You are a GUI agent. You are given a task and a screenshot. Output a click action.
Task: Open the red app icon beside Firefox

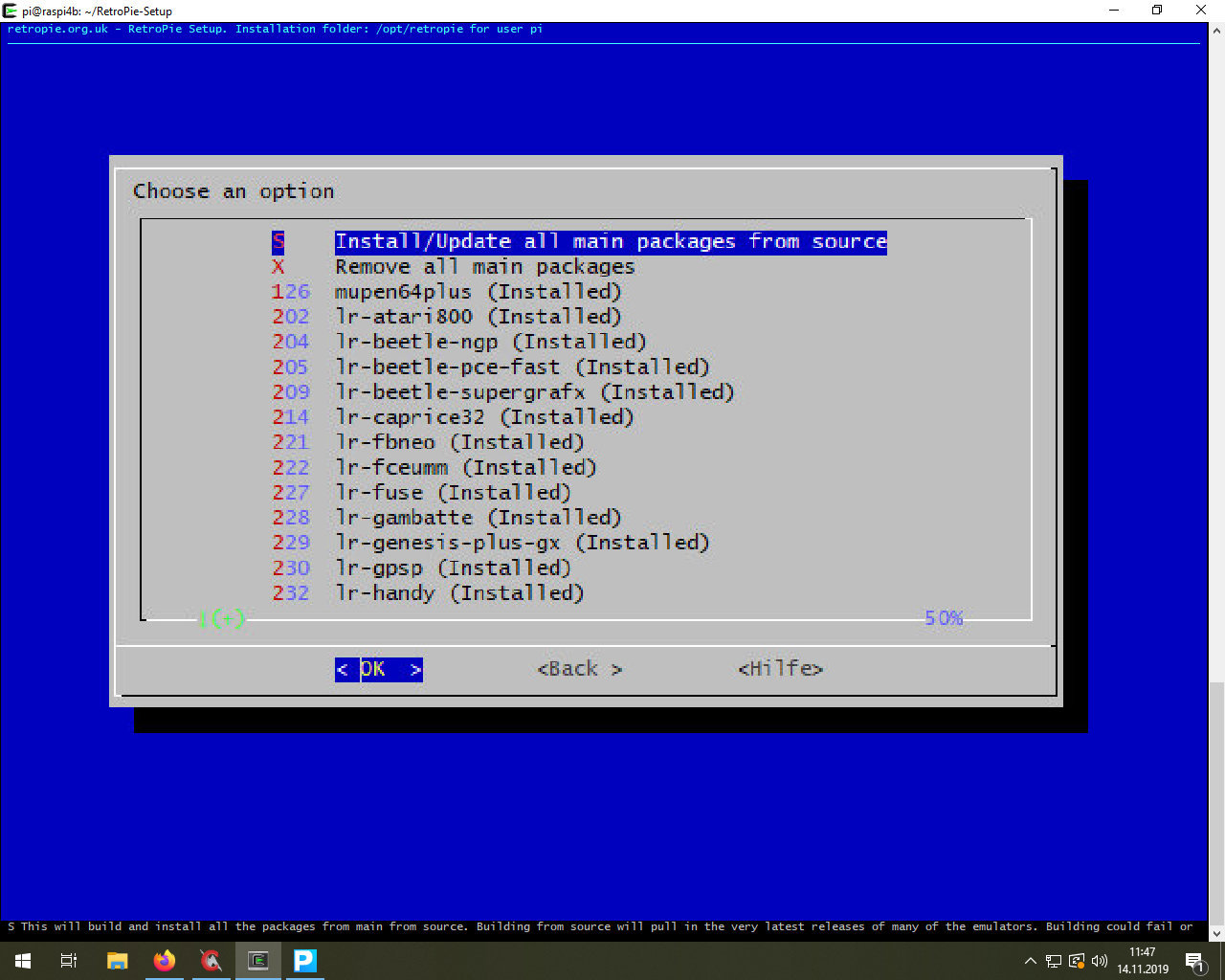[212, 961]
